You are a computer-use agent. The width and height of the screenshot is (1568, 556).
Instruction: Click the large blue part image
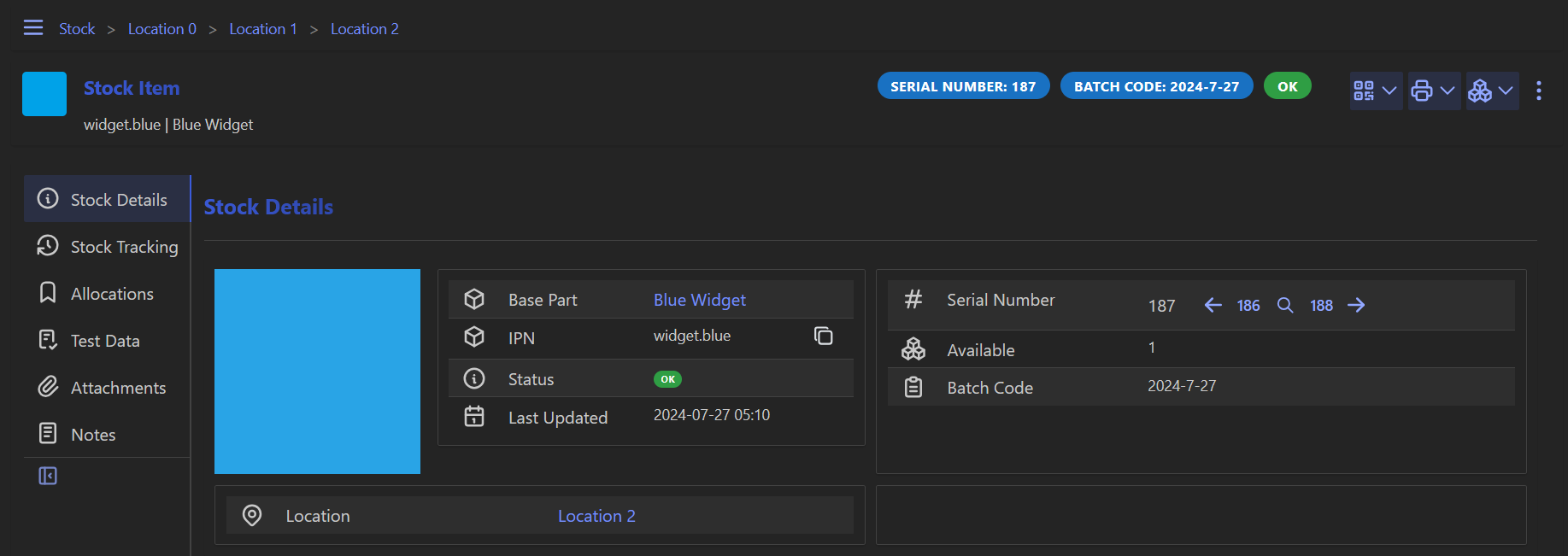(317, 372)
